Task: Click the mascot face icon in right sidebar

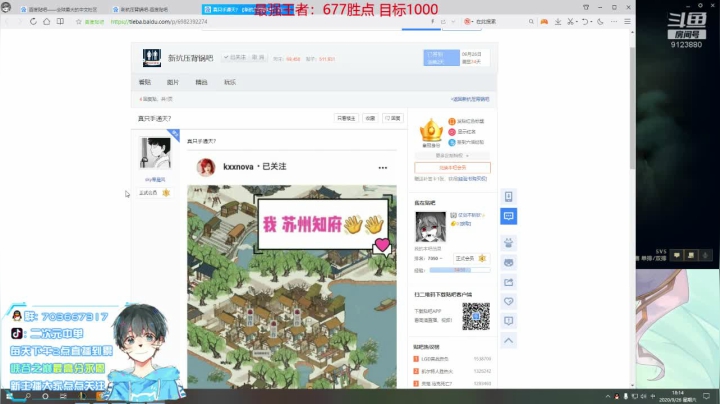Action: [508, 263]
